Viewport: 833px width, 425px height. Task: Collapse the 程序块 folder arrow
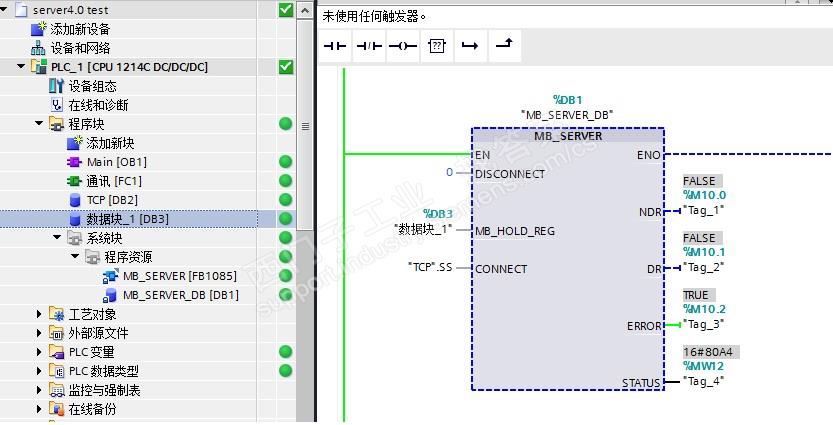click(x=39, y=124)
